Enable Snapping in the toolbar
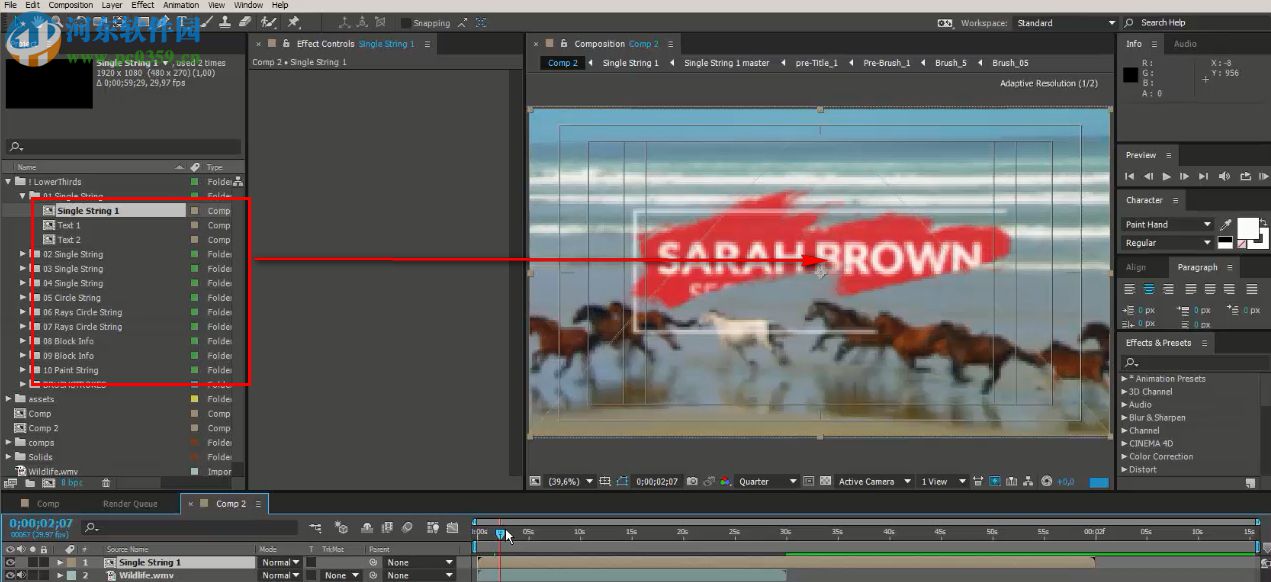1271x582 pixels. (x=406, y=22)
